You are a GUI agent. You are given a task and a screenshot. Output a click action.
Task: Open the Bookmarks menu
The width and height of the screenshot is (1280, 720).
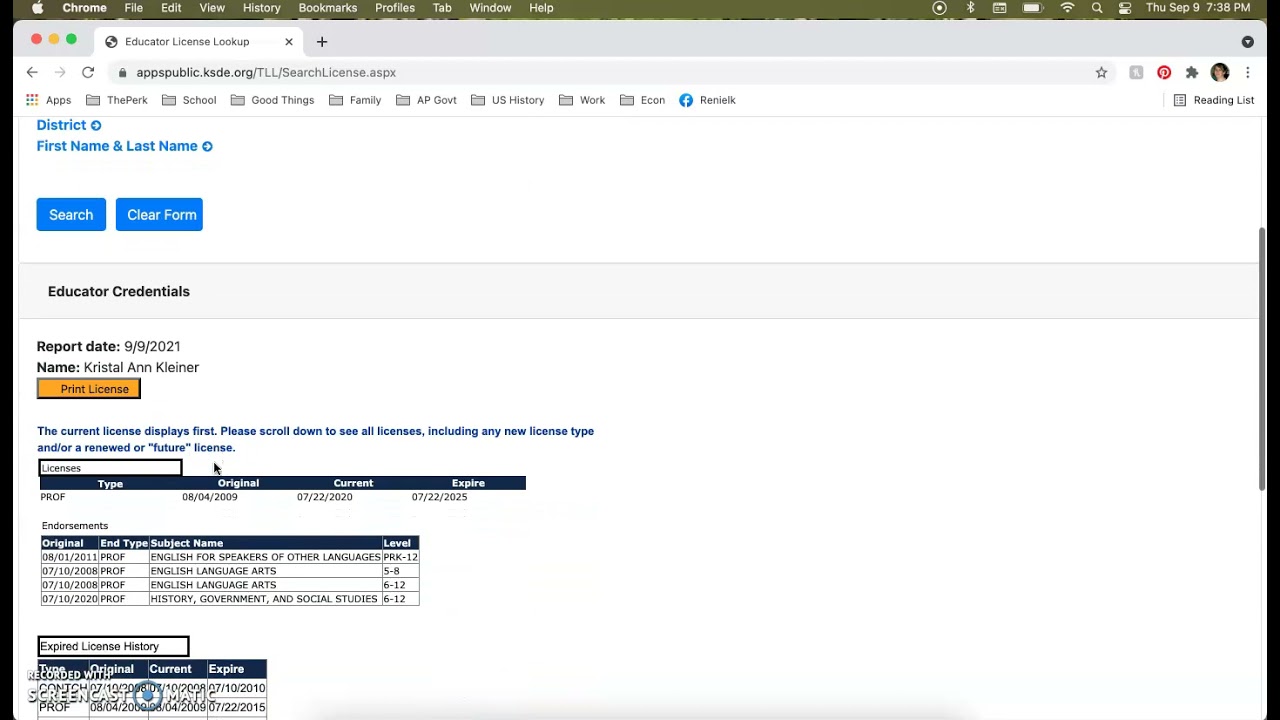(x=328, y=8)
